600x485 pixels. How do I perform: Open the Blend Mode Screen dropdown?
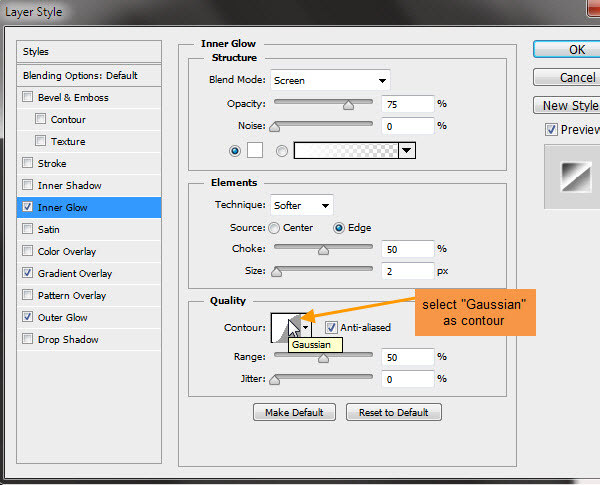point(329,80)
